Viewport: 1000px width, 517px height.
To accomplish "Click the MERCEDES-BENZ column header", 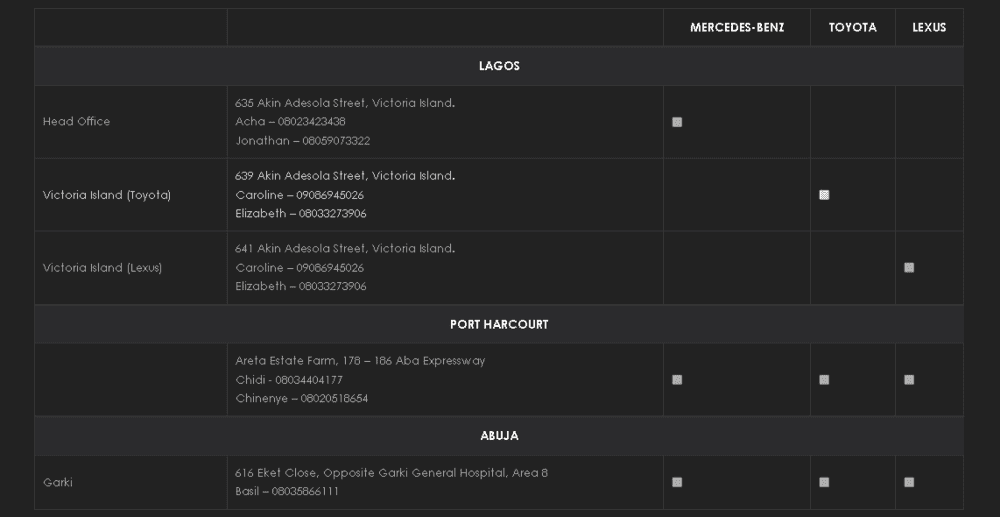I will click(737, 28).
